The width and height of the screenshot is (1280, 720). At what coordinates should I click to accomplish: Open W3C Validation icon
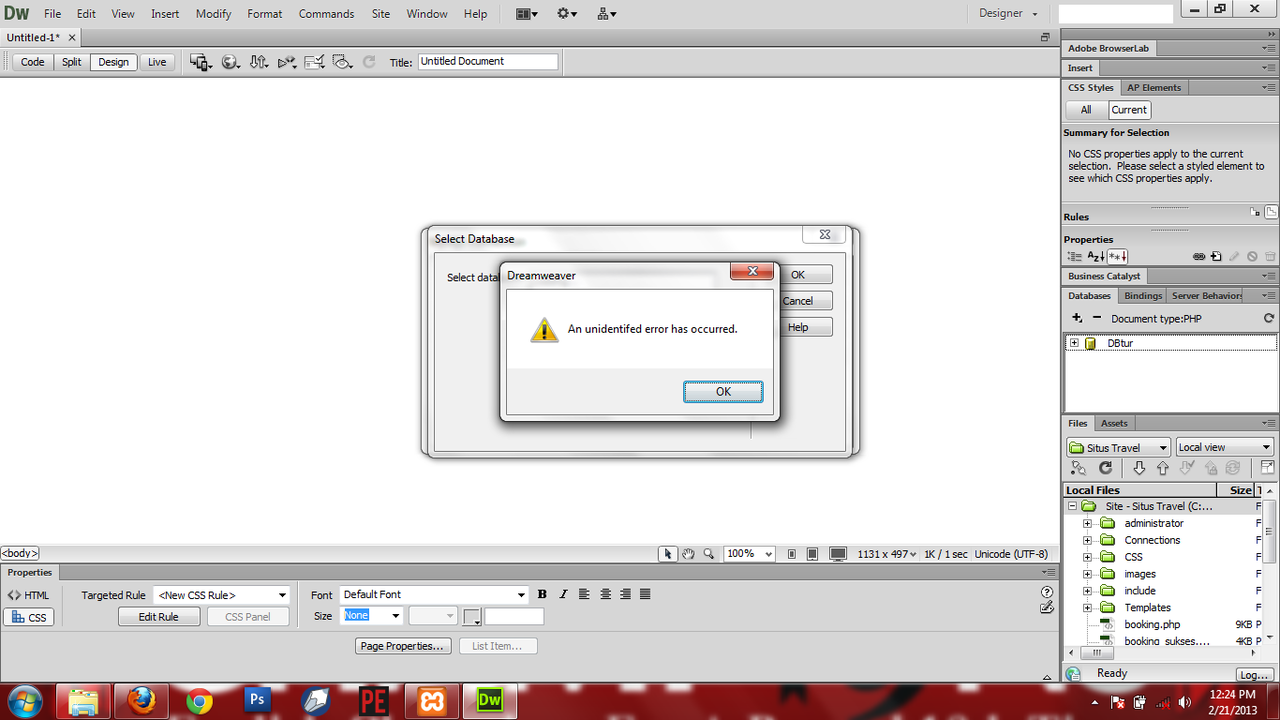pos(287,62)
